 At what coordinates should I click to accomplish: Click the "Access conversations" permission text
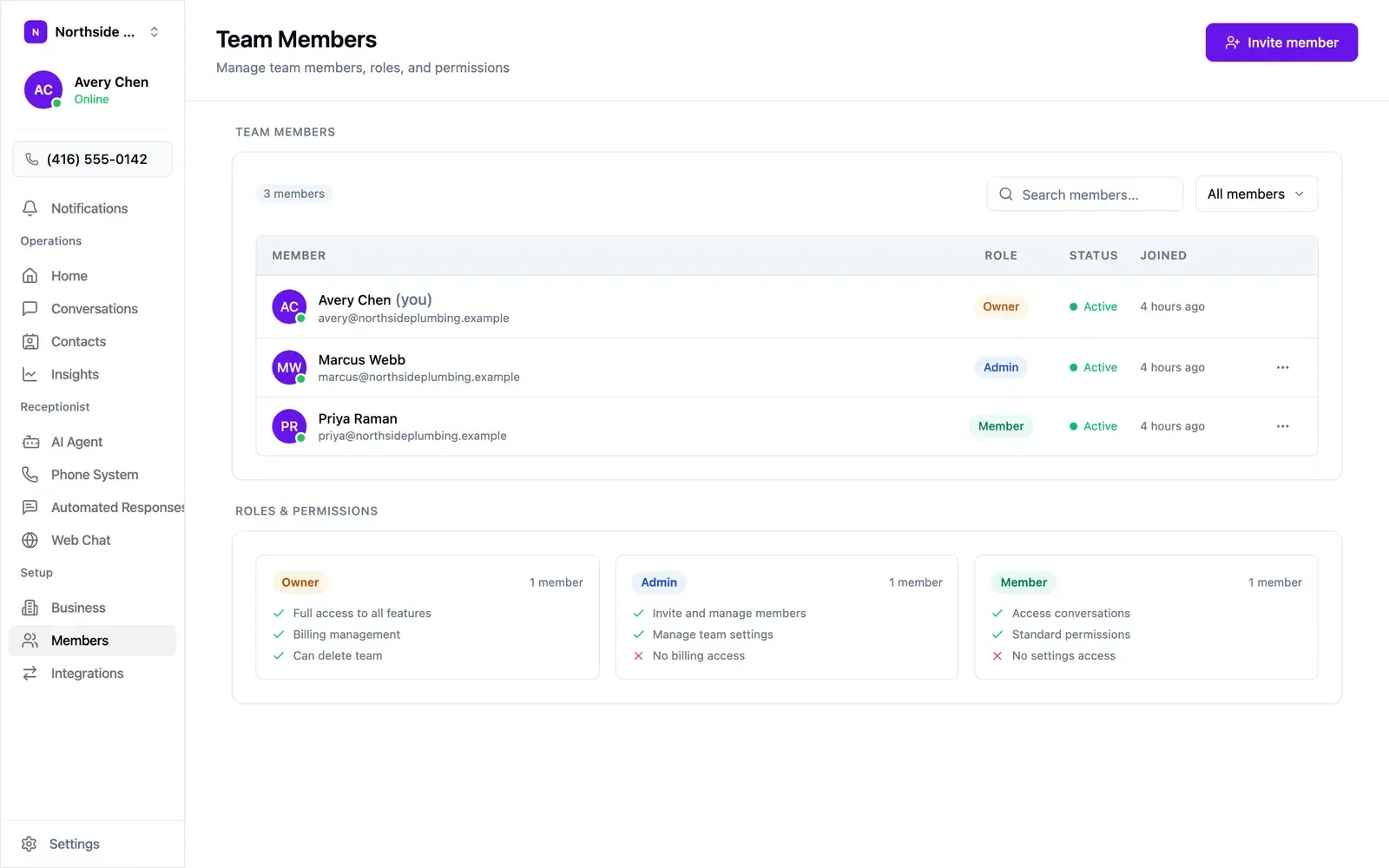(1071, 614)
